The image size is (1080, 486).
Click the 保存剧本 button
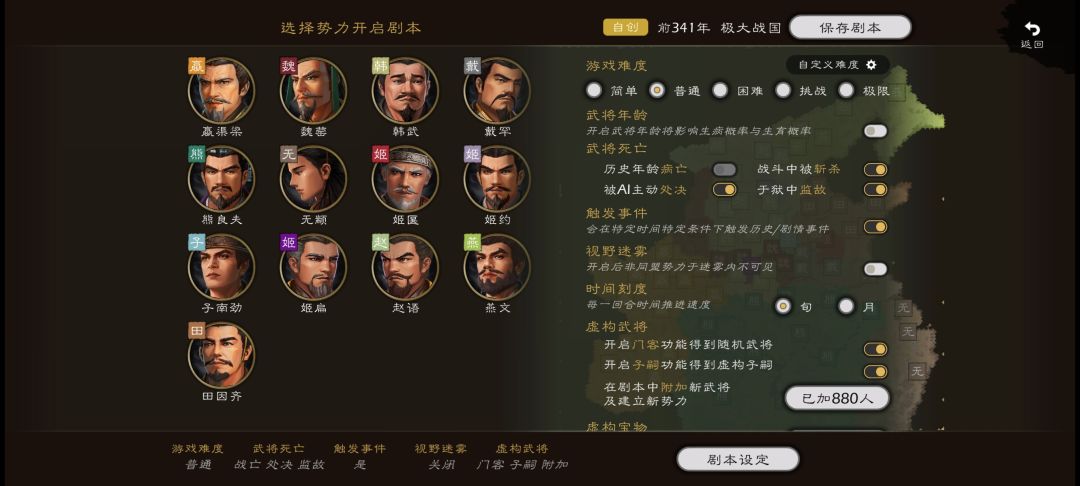850,28
